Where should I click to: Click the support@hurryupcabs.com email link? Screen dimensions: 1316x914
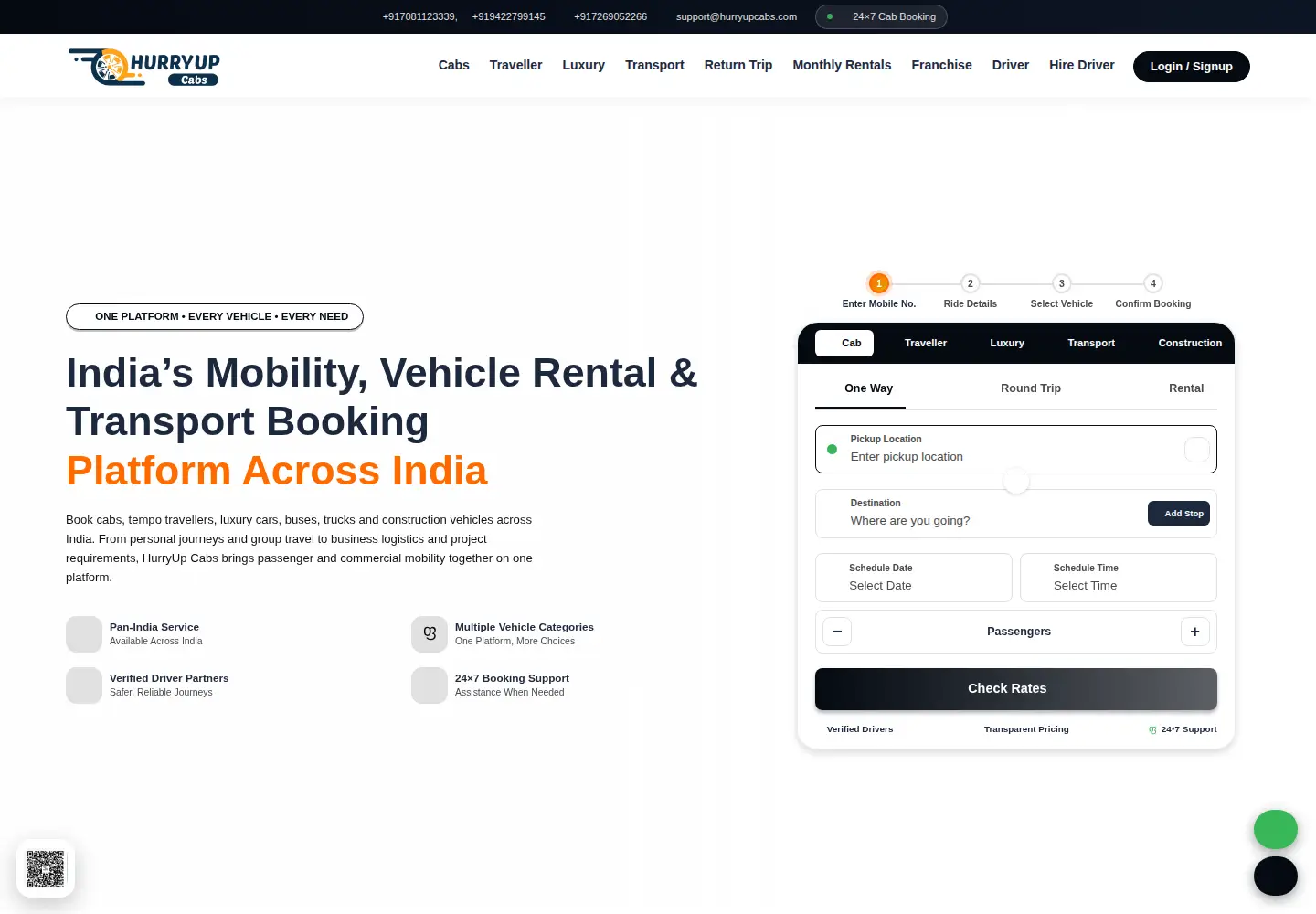(737, 16)
